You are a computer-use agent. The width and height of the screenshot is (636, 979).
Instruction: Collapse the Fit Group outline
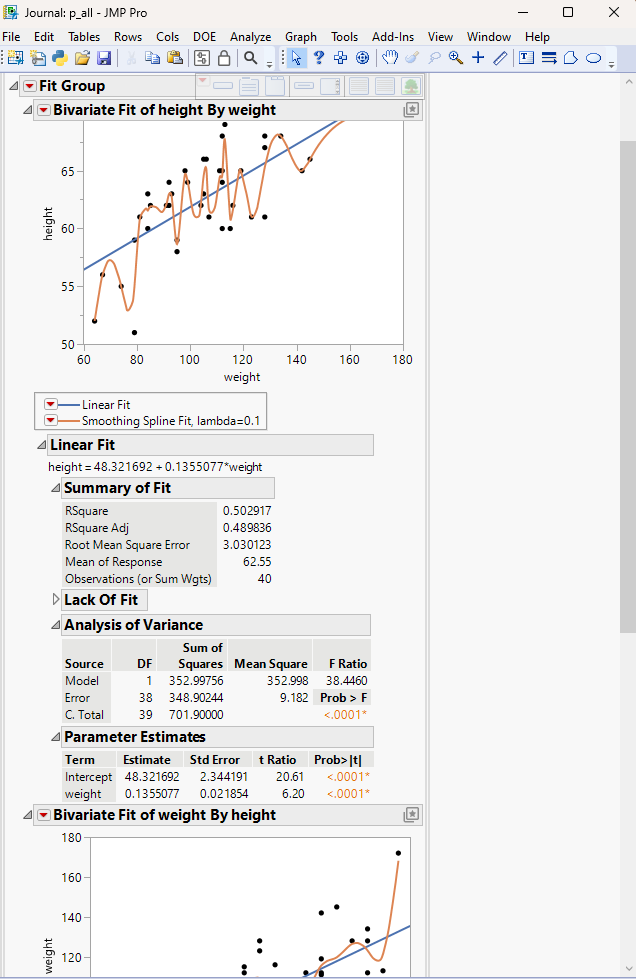pos(14,86)
